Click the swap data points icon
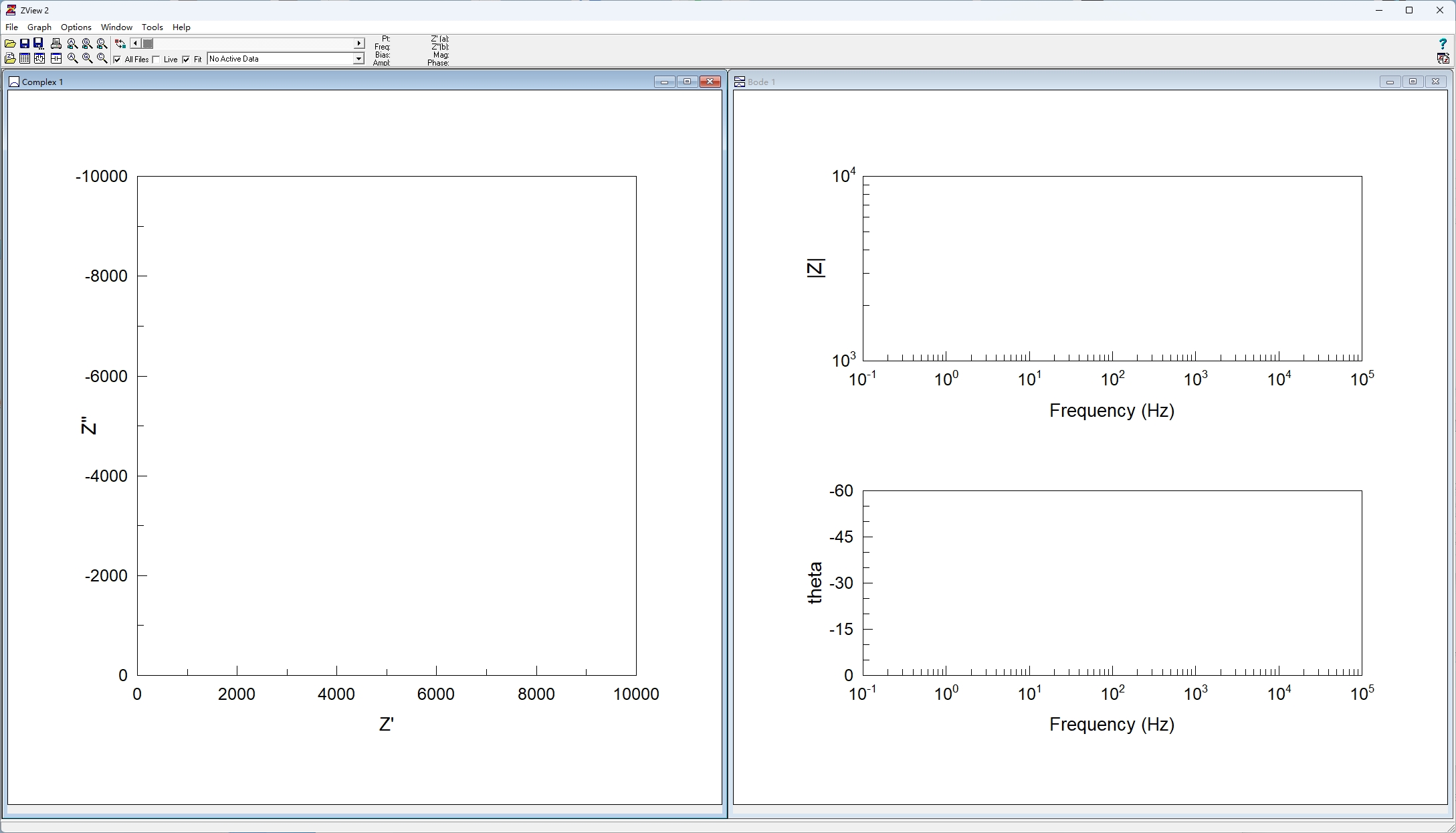Screen dimensions: 1456x833 [120, 43]
